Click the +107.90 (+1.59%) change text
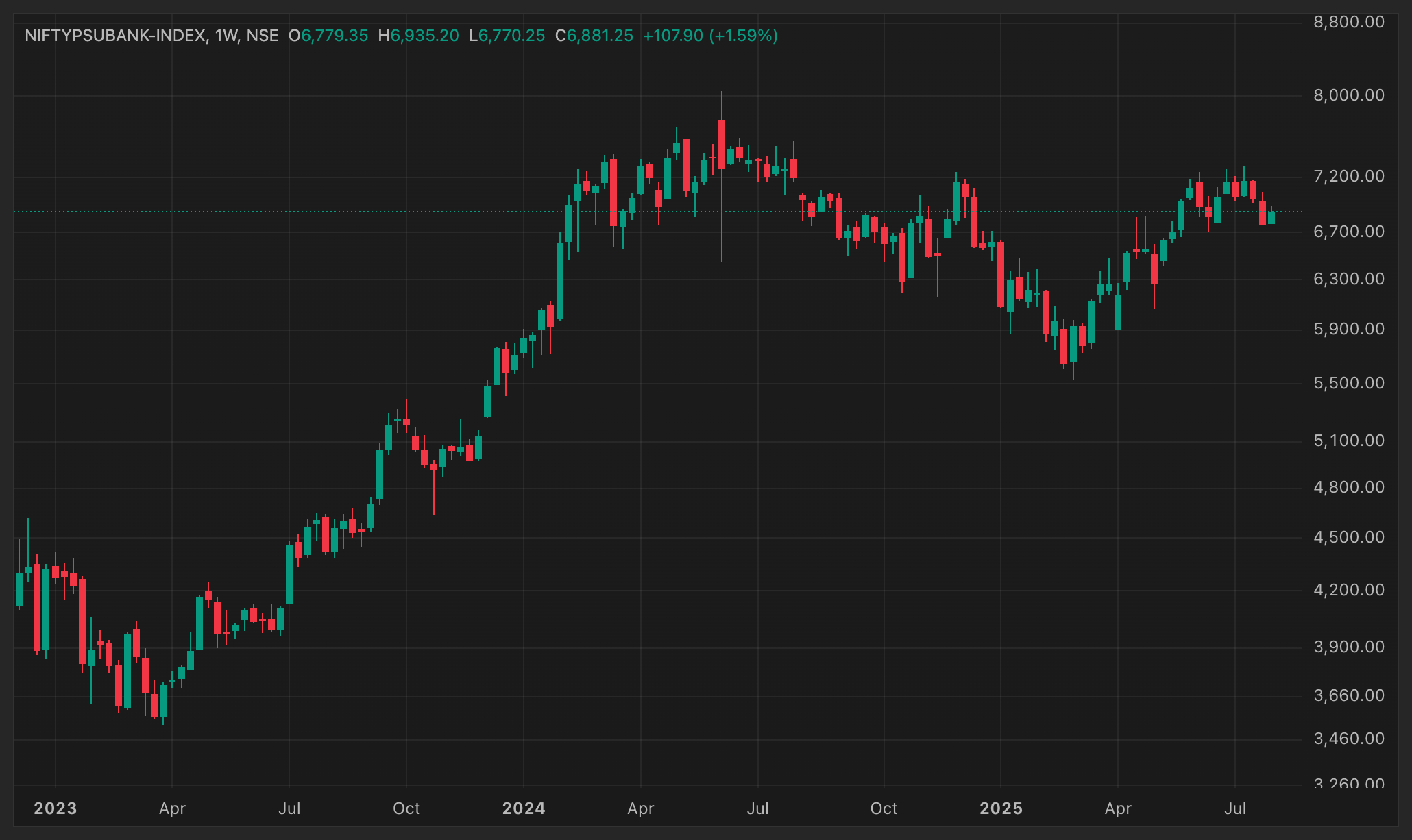 710,36
